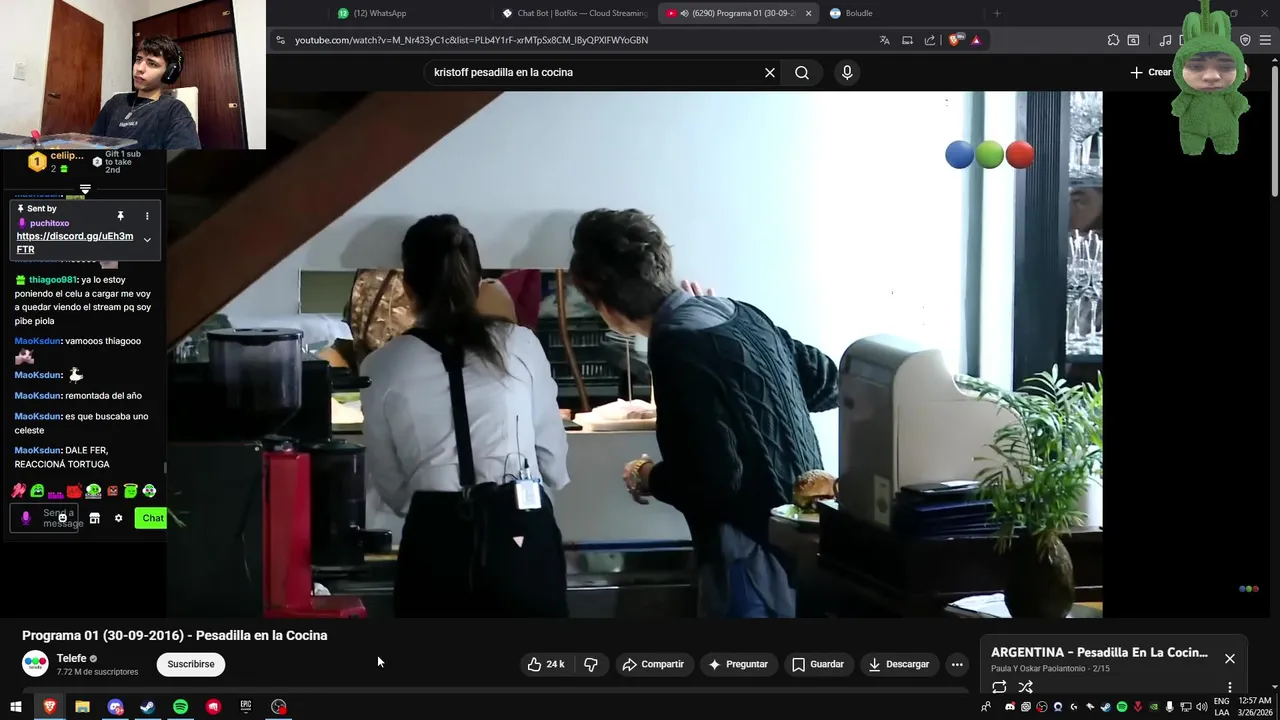
Task: Play the Pesadilla en la Cocina video area
Action: pos(634,354)
